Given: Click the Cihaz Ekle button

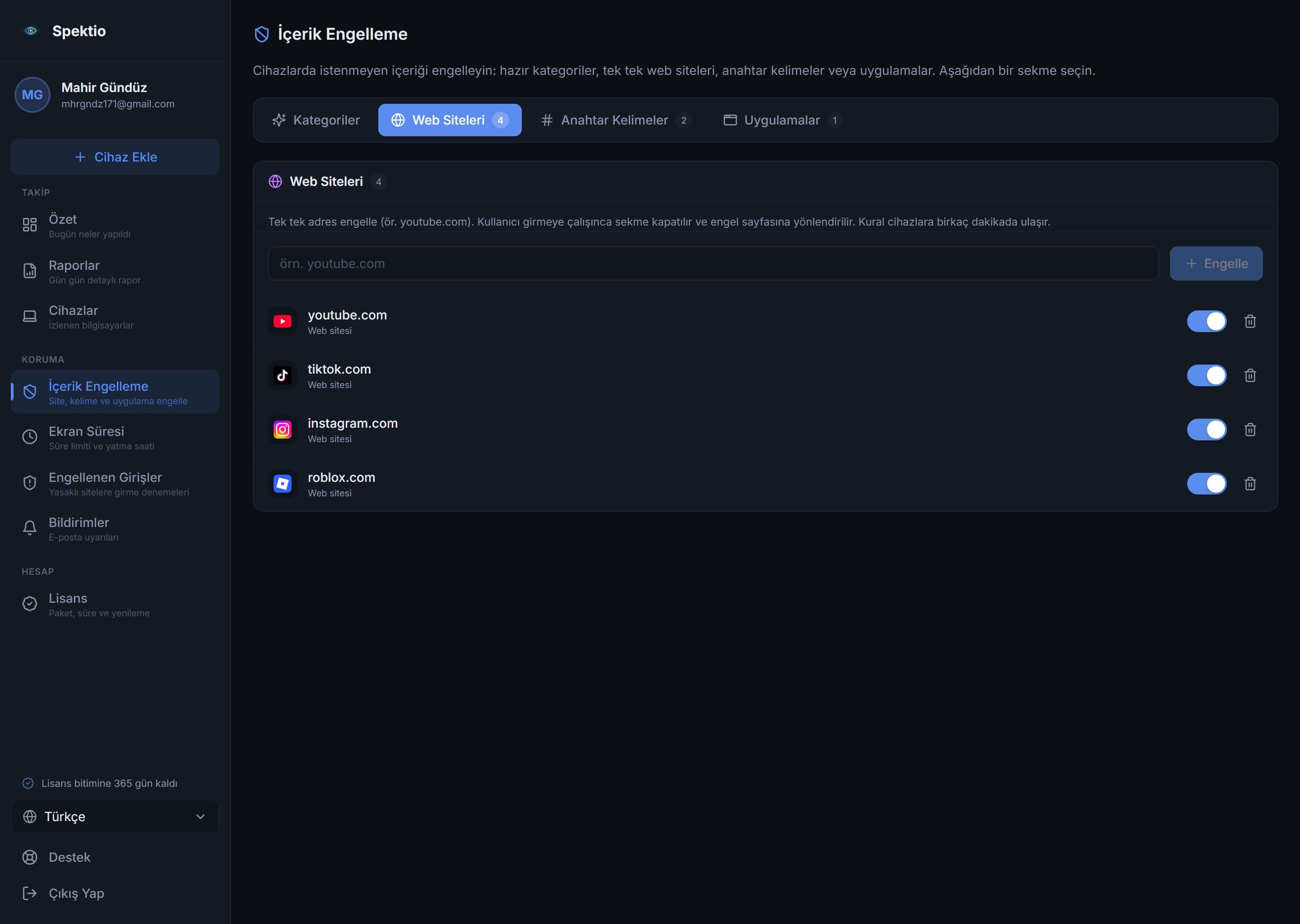Looking at the screenshot, I should (115, 157).
